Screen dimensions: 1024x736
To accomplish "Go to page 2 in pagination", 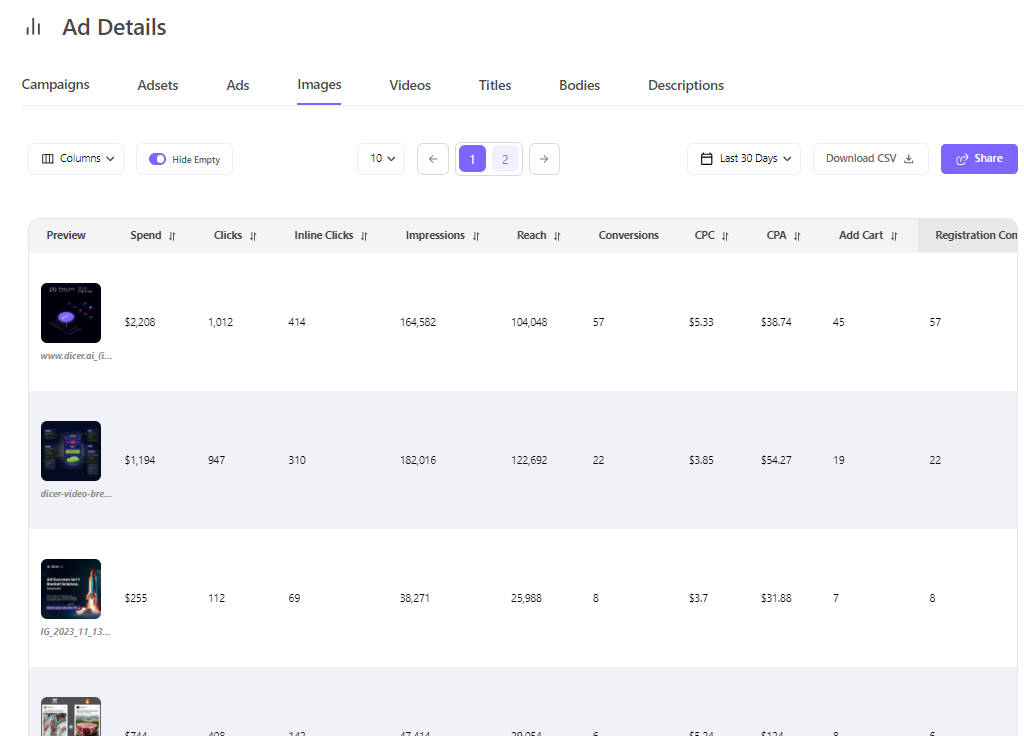I will [505, 159].
